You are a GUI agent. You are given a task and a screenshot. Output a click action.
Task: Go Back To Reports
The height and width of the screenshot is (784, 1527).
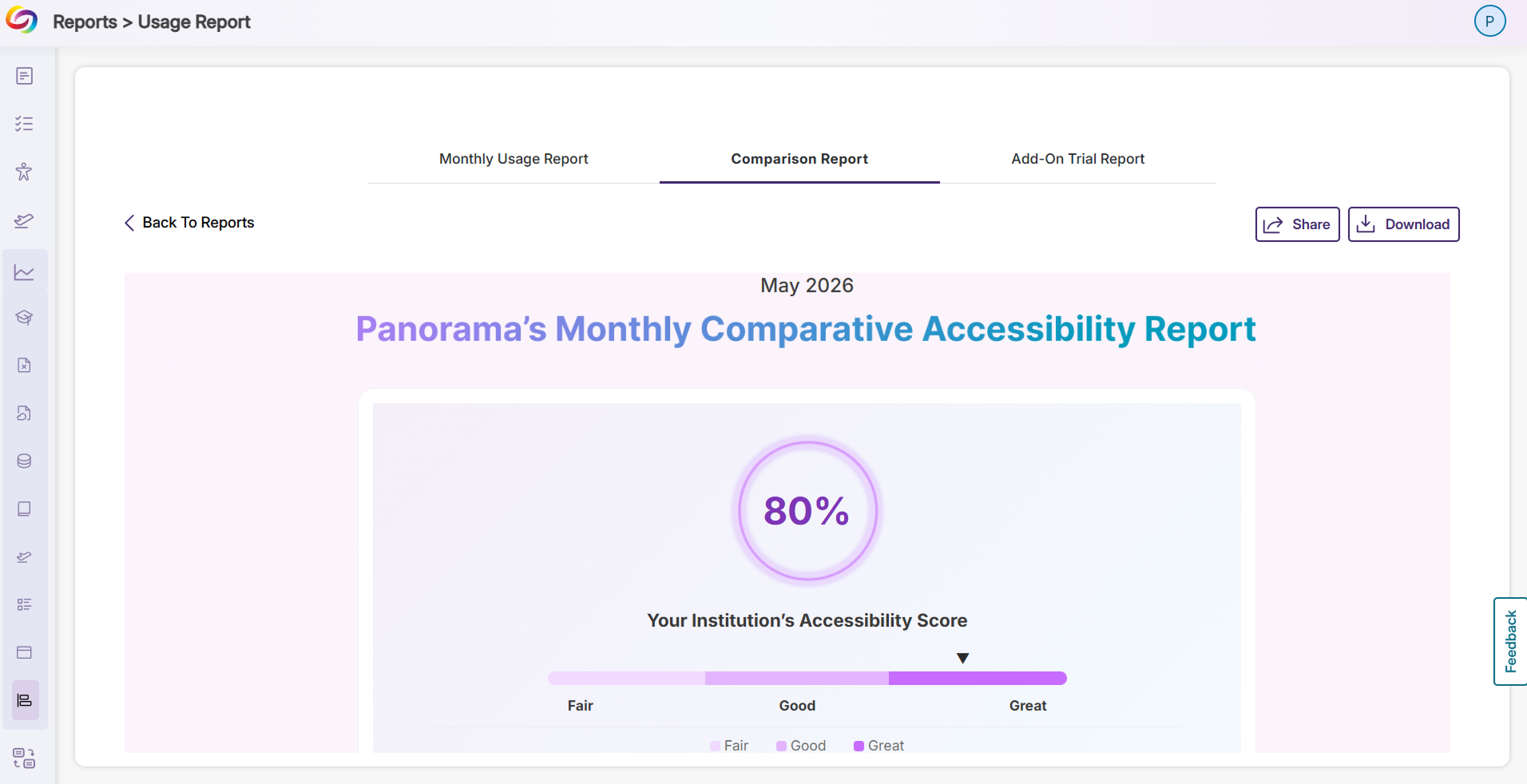[189, 223]
